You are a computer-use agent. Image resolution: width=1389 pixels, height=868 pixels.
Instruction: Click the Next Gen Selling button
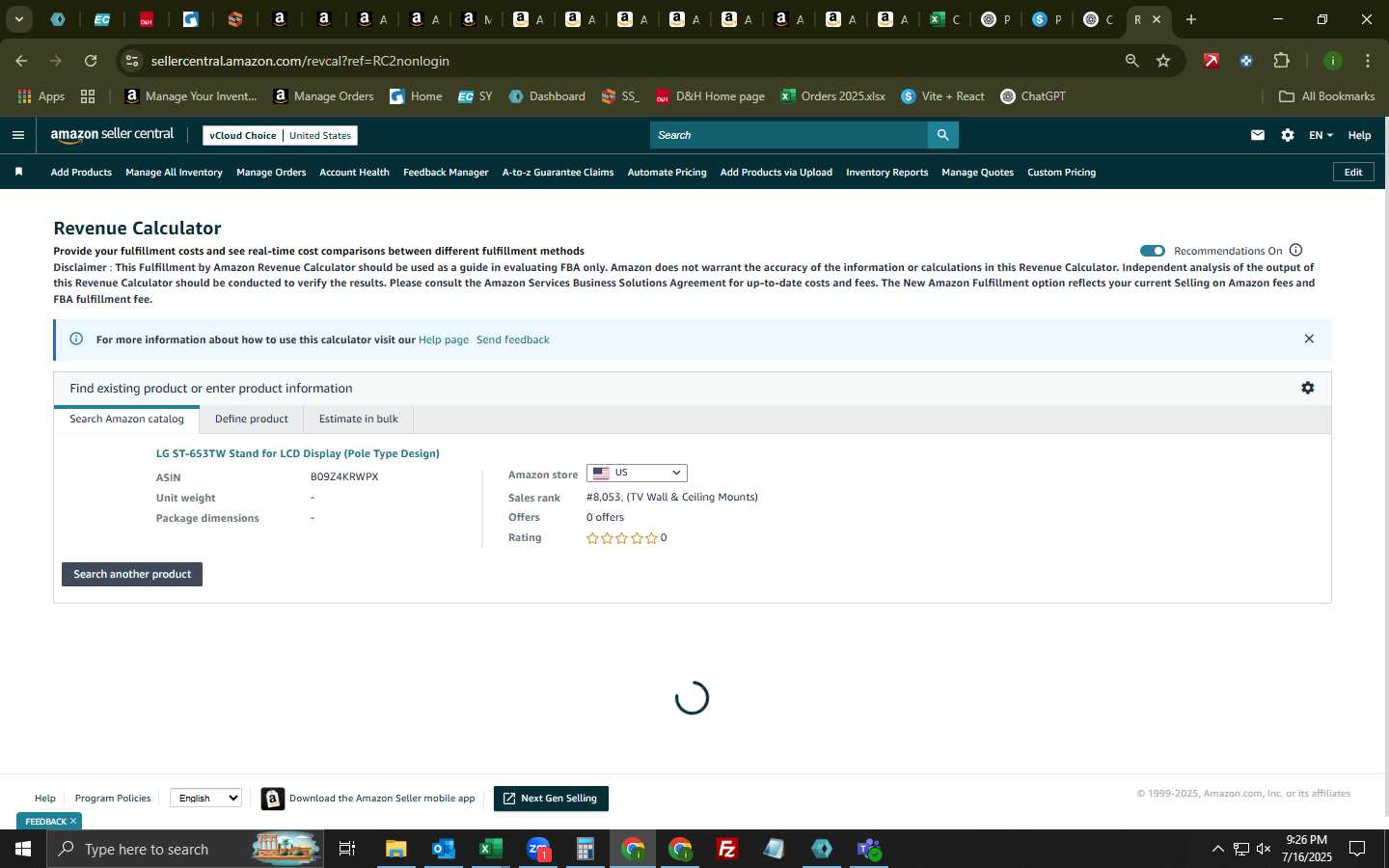pyautogui.click(x=551, y=799)
